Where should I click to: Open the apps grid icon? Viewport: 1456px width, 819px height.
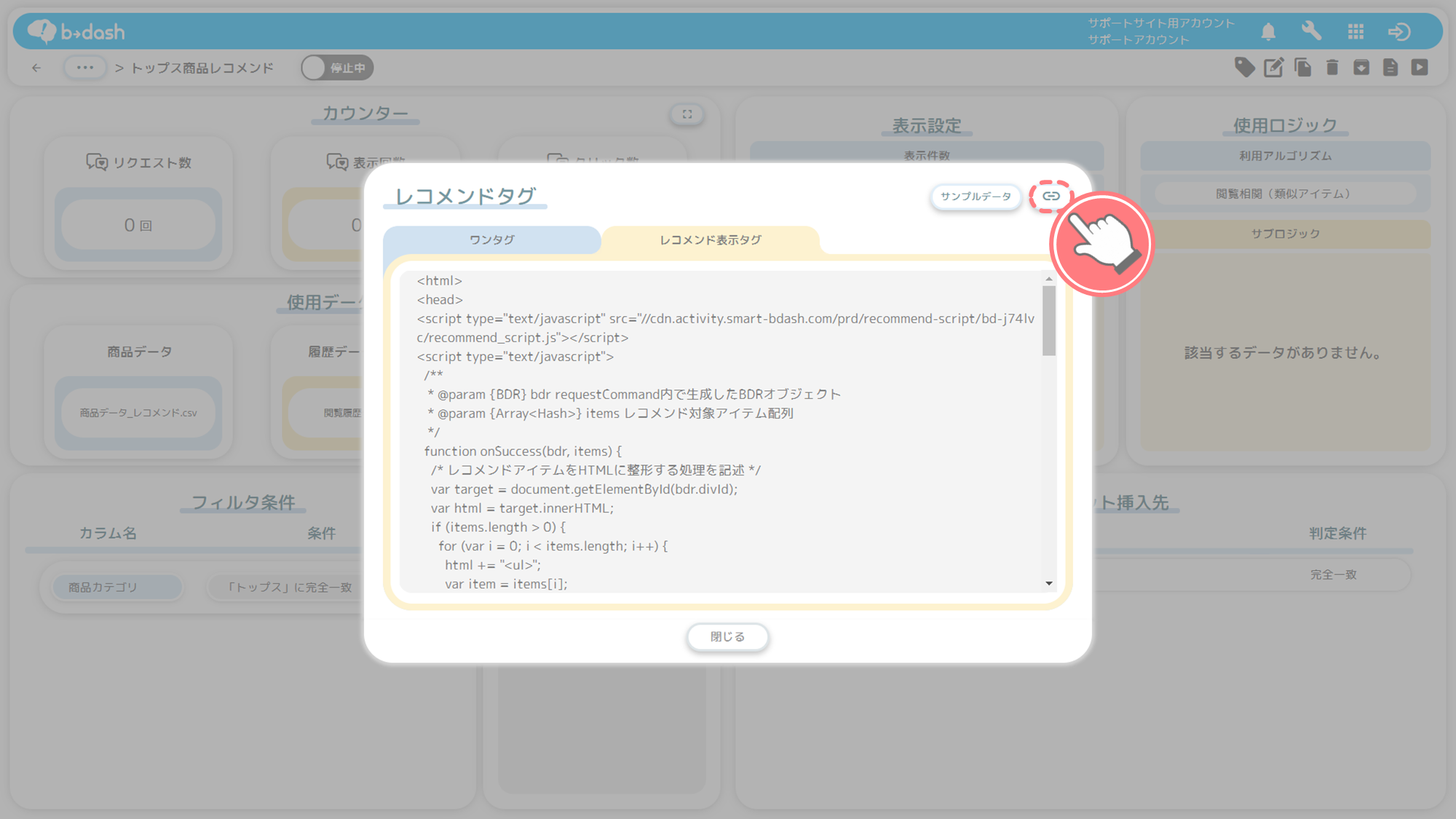click(1356, 31)
